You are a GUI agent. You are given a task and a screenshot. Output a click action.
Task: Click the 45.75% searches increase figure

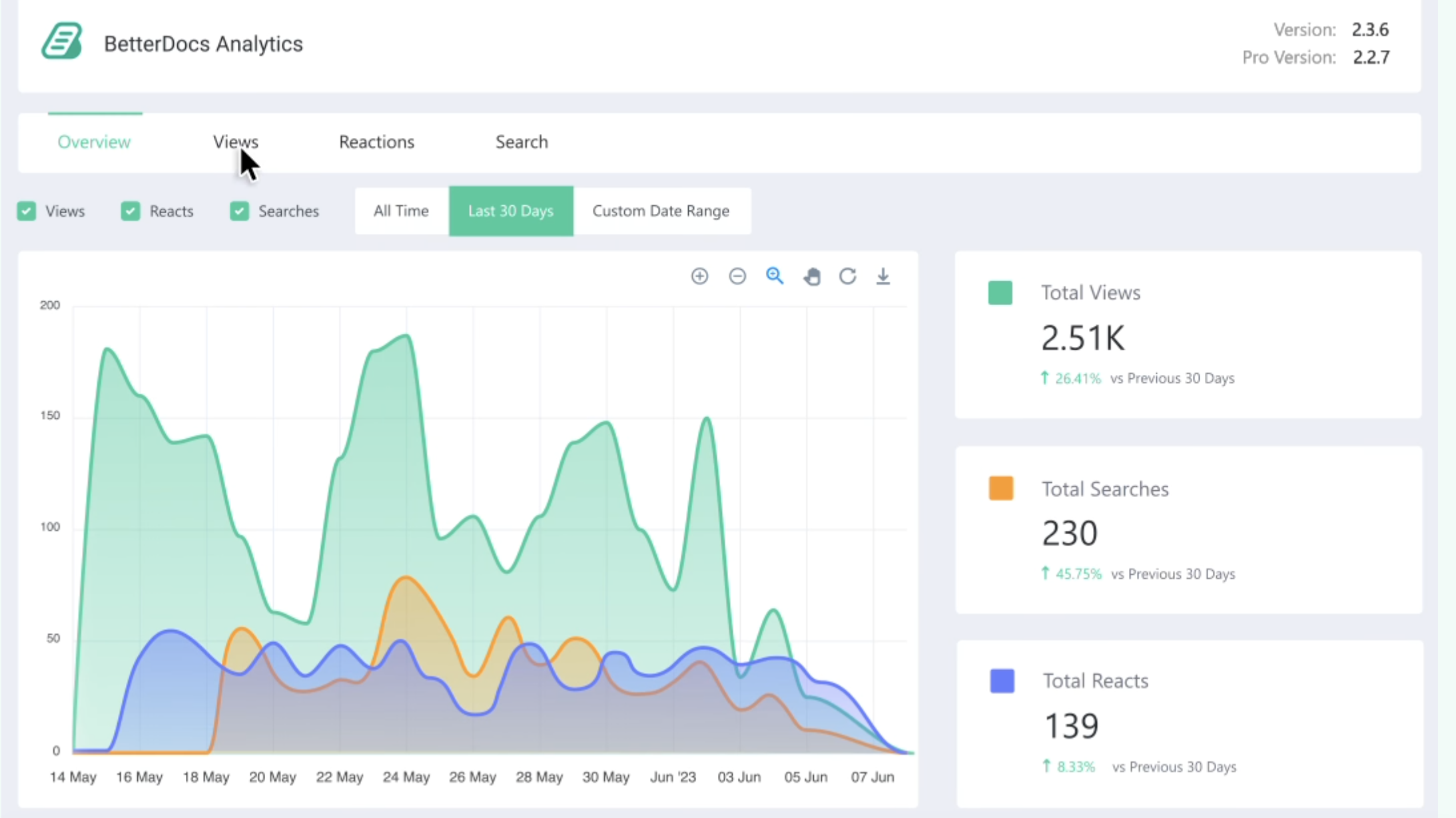[1078, 574]
